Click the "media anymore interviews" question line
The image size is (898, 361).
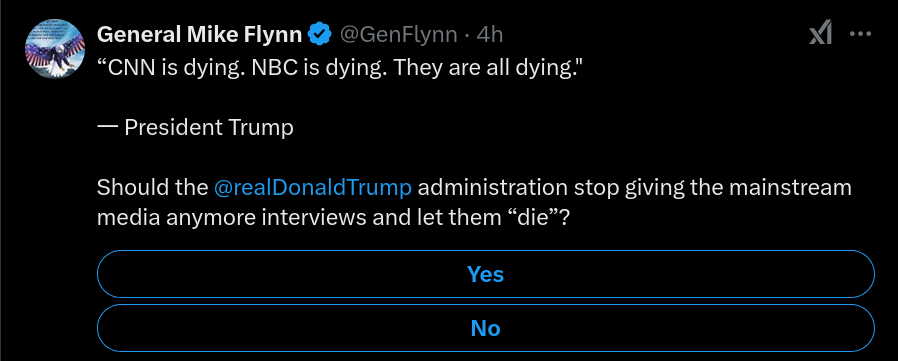pyautogui.click(x=333, y=218)
